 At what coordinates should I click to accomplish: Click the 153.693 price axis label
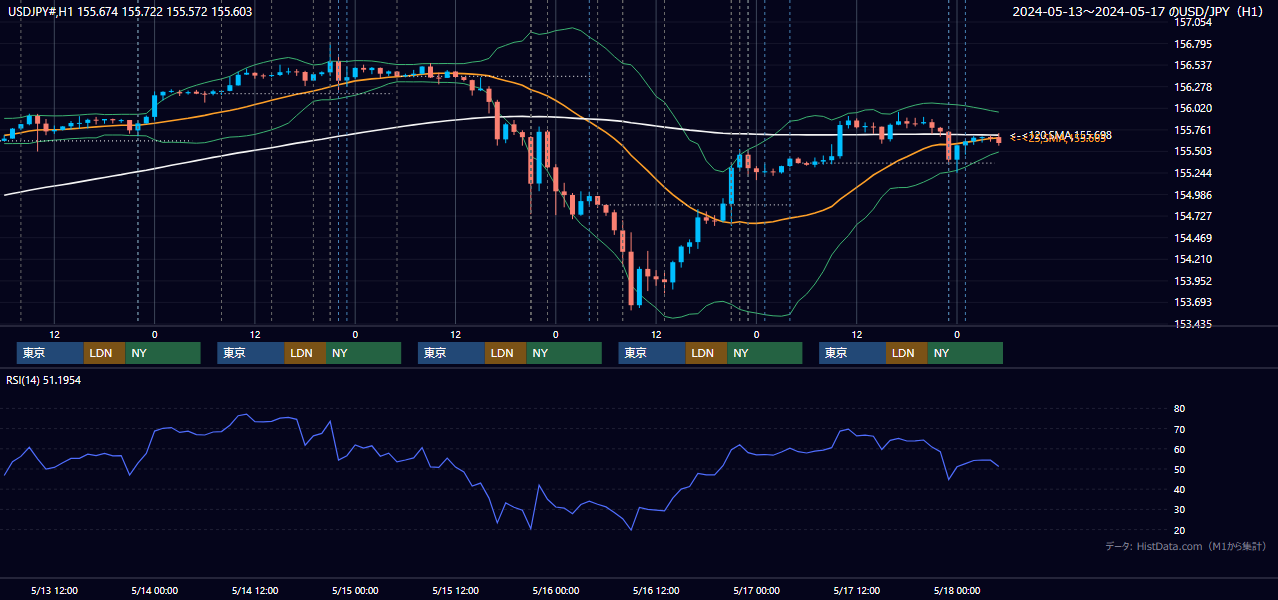tap(1193, 302)
